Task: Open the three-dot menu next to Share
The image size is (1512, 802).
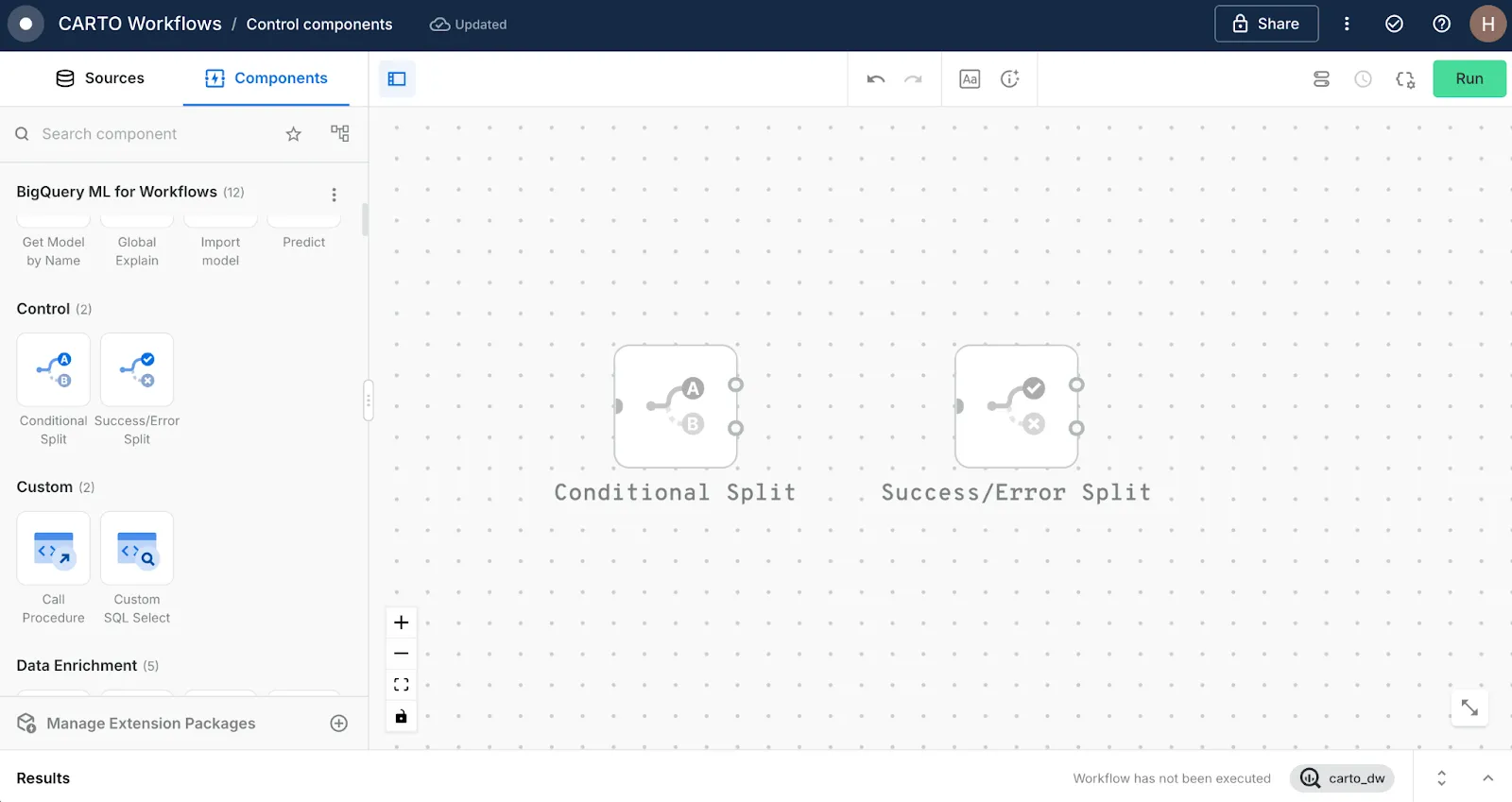Action: click(1347, 25)
